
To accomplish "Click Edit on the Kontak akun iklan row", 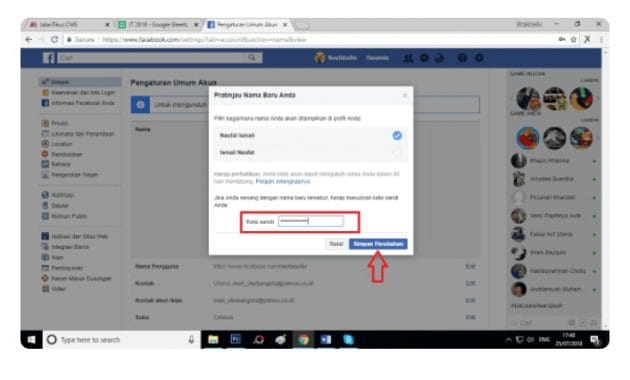I will 470,300.
